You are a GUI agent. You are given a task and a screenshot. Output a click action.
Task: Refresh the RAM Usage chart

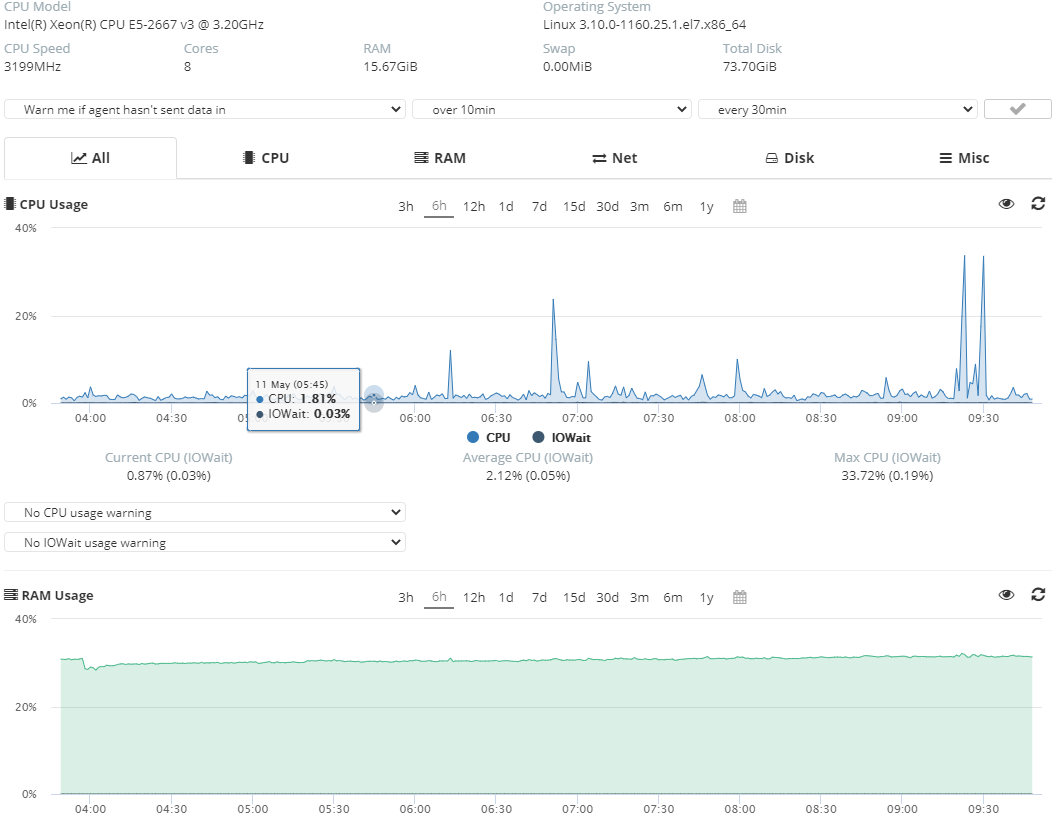(x=1038, y=595)
